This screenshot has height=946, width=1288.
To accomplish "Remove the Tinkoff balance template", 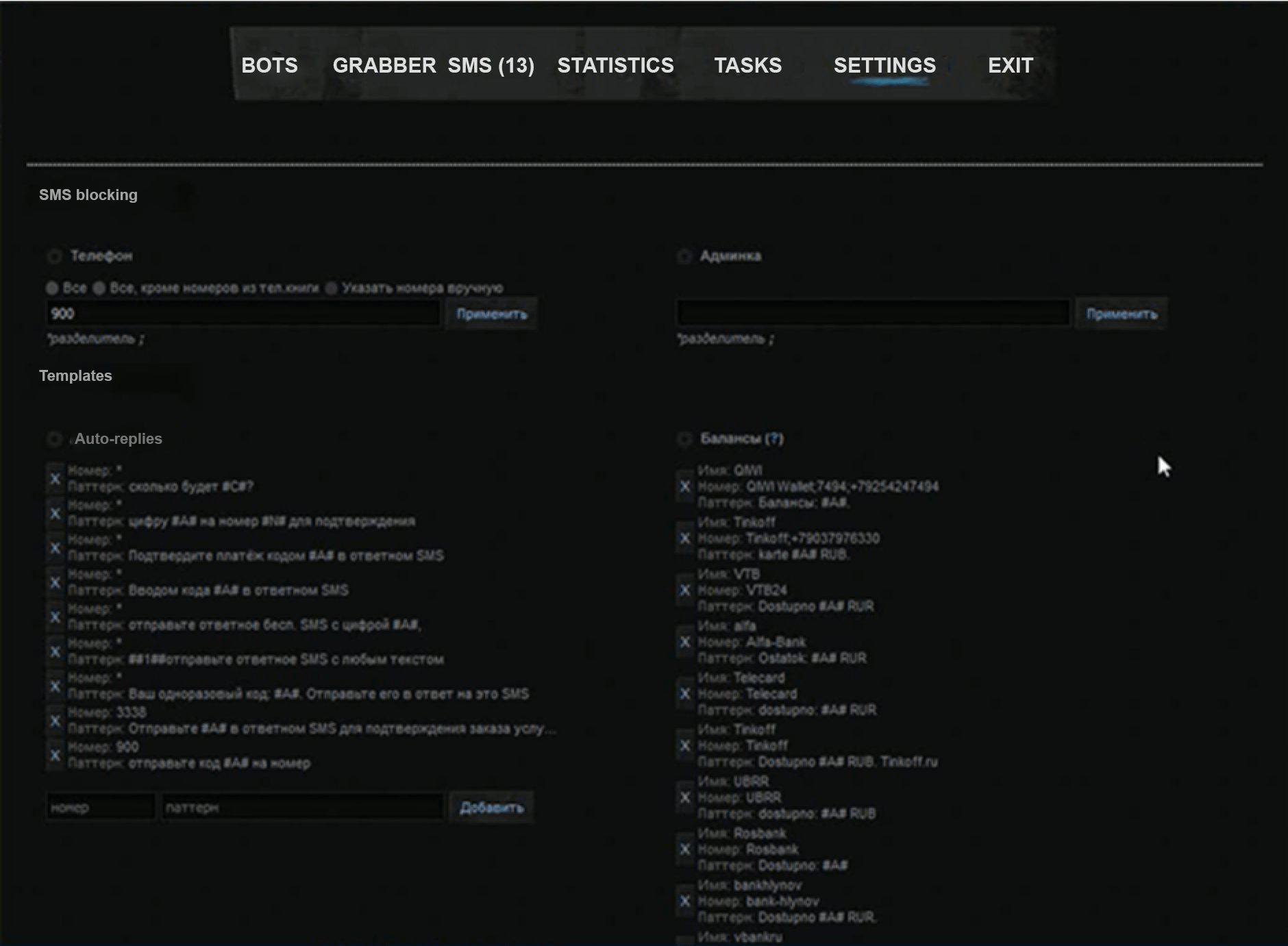I will pos(684,538).
